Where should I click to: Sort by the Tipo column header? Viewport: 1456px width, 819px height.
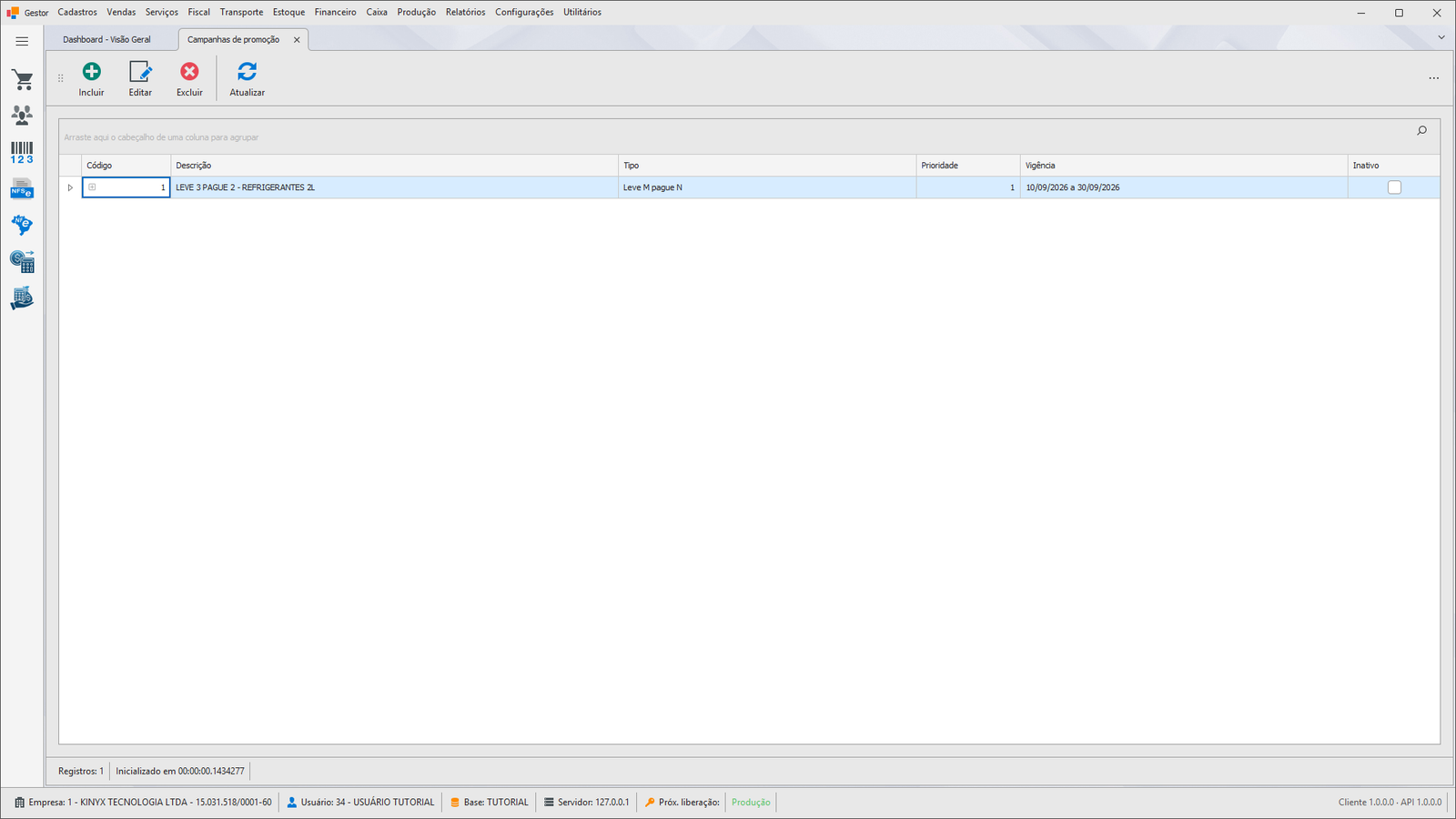(767, 166)
